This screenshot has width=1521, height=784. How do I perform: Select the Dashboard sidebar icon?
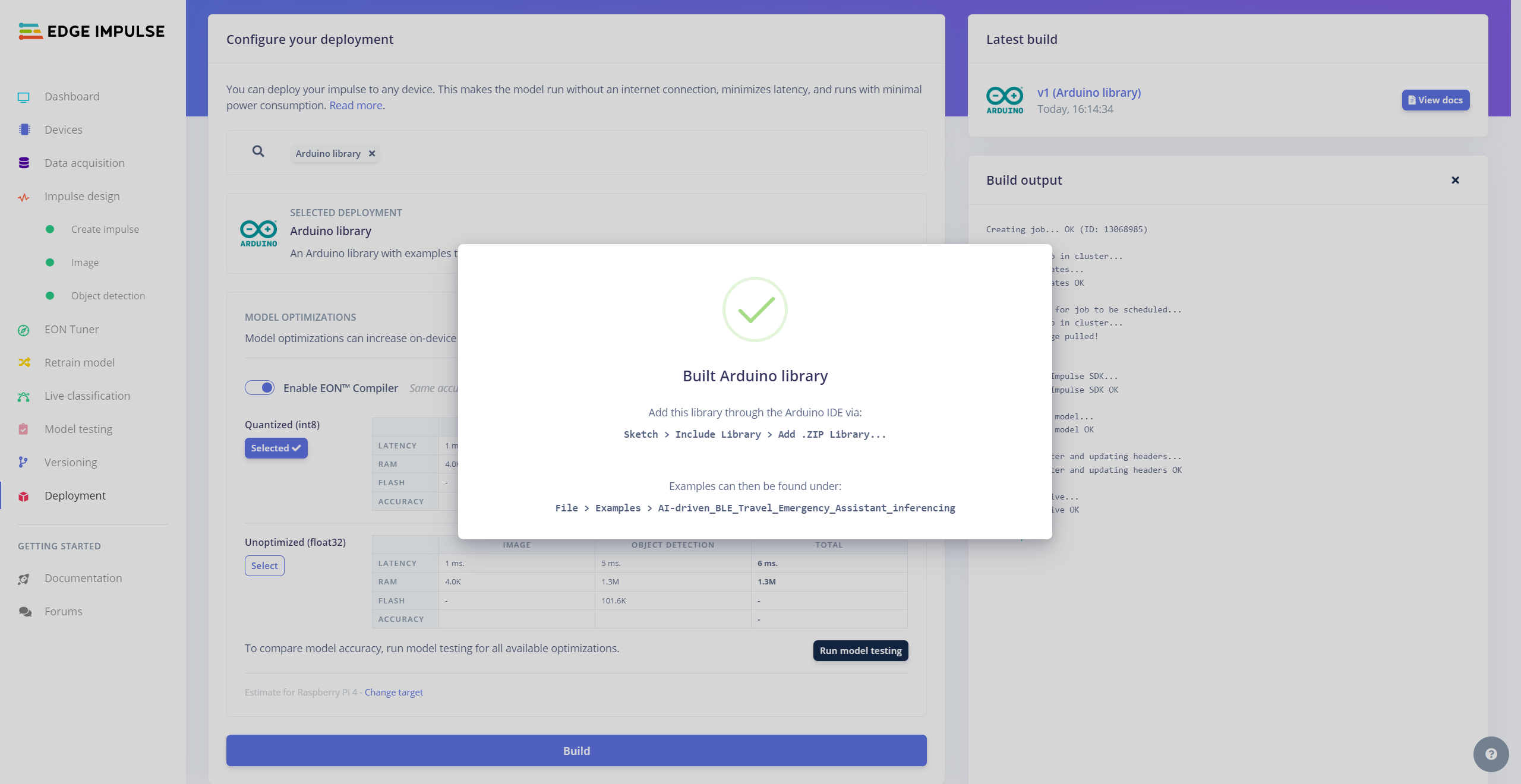pos(23,96)
